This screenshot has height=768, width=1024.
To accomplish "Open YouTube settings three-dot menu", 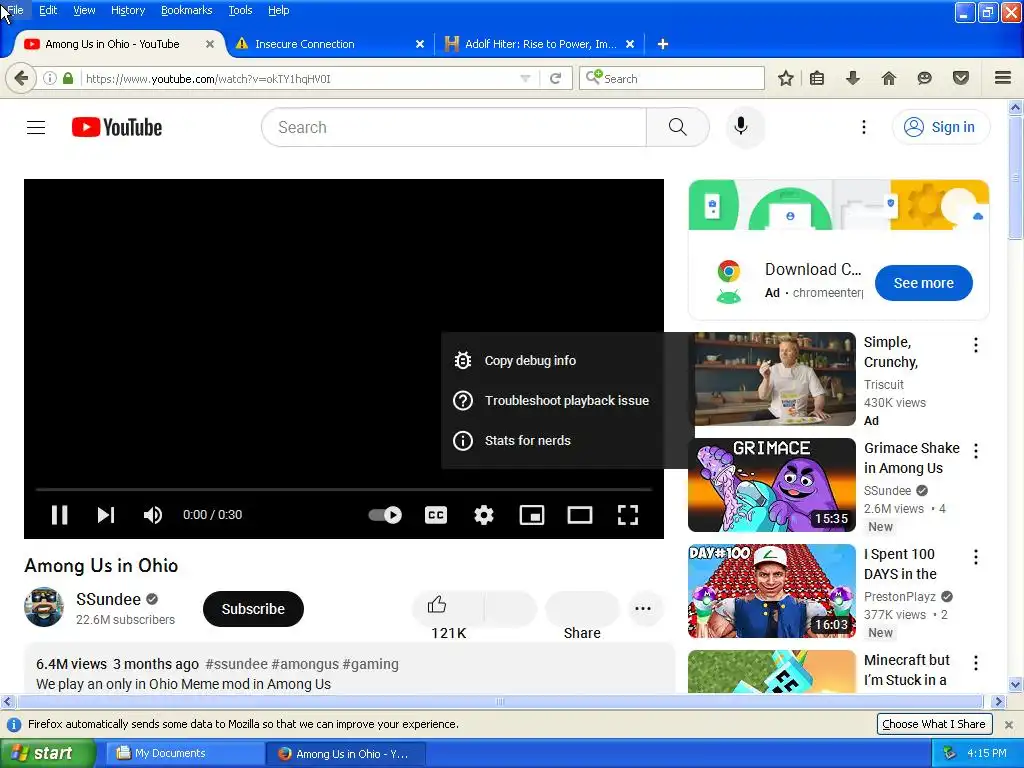I will pyautogui.click(x=863, y=127).
